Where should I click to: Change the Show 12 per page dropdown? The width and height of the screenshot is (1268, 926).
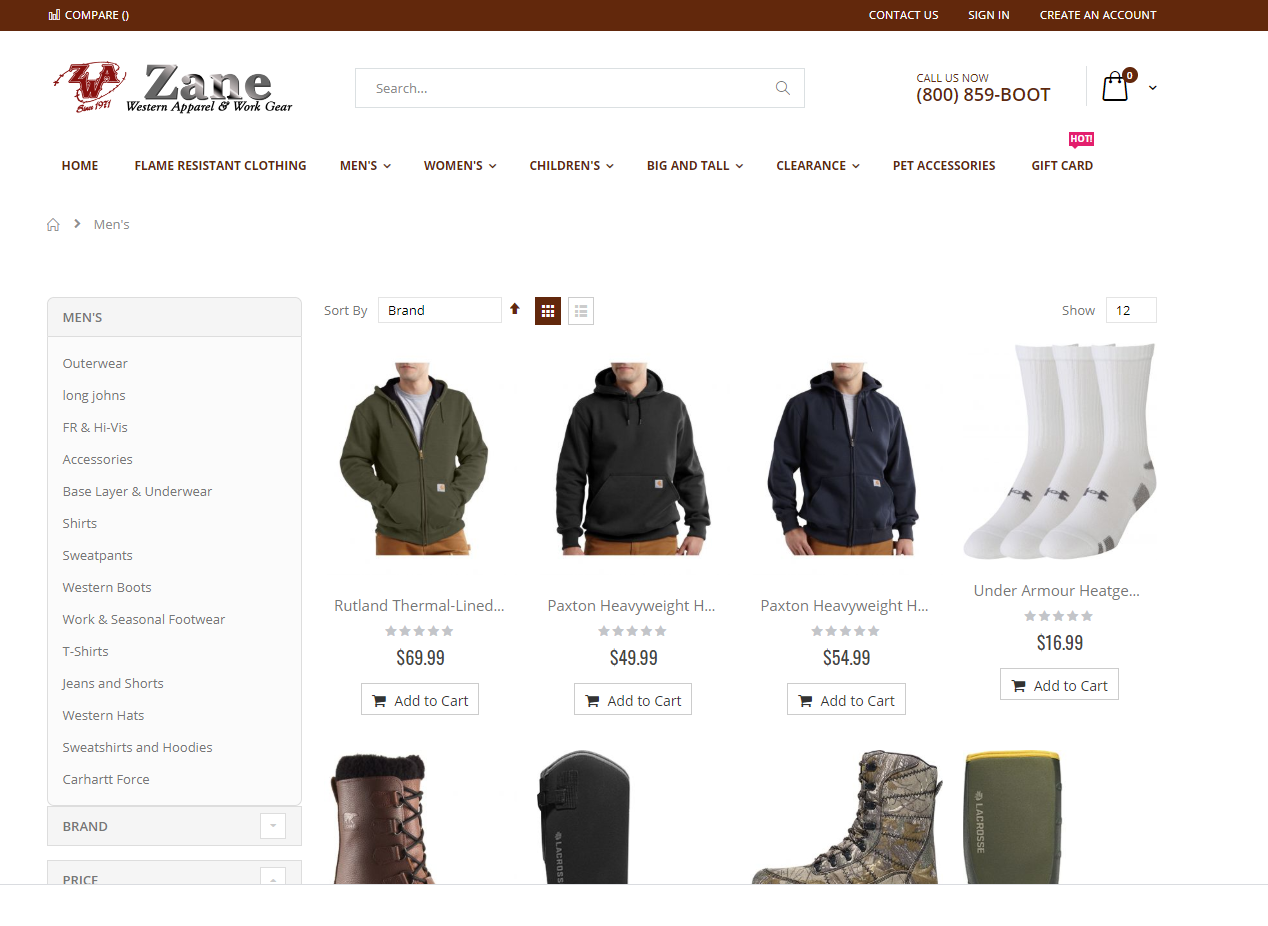(x=1131, y=310)
